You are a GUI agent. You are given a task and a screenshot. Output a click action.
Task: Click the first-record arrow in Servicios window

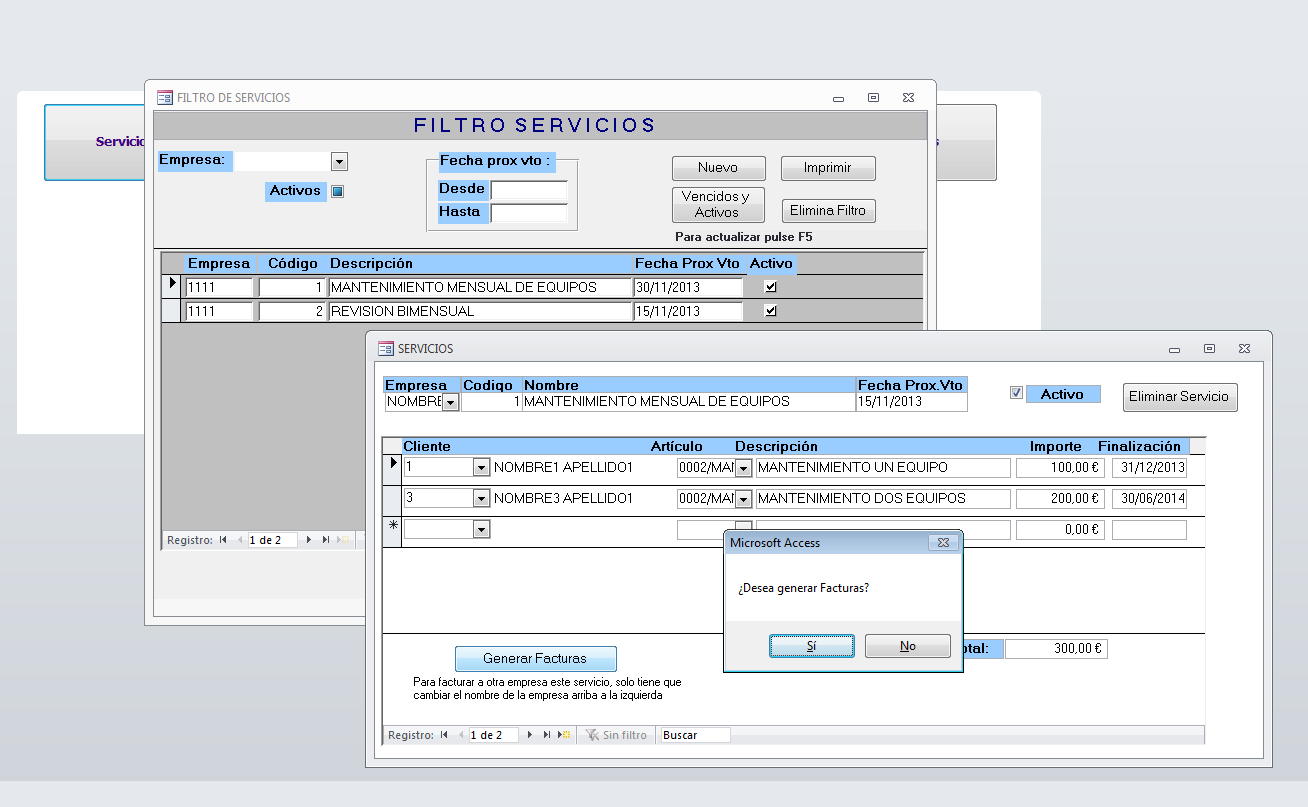[x=444, y=735]
